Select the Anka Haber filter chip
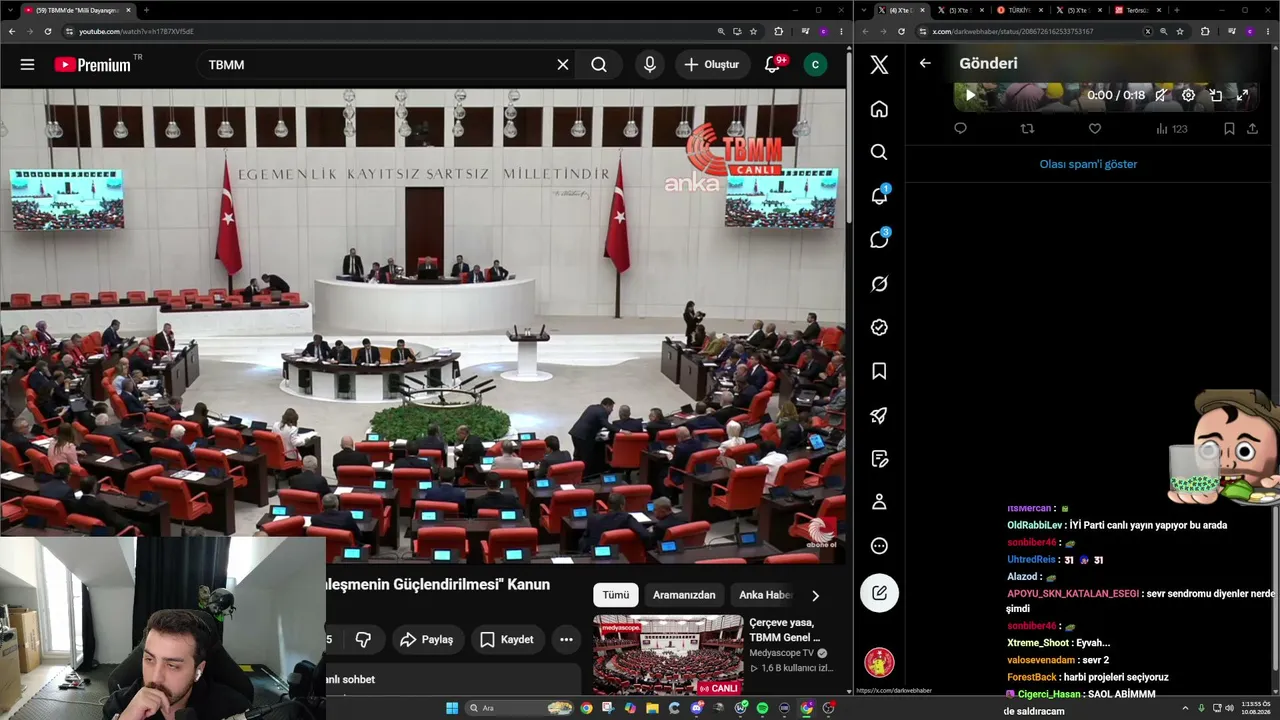 click(x=765, y=595)
